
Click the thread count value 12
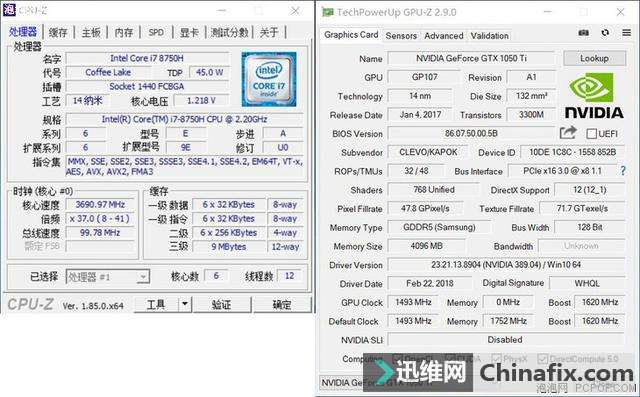click(289, 276)
